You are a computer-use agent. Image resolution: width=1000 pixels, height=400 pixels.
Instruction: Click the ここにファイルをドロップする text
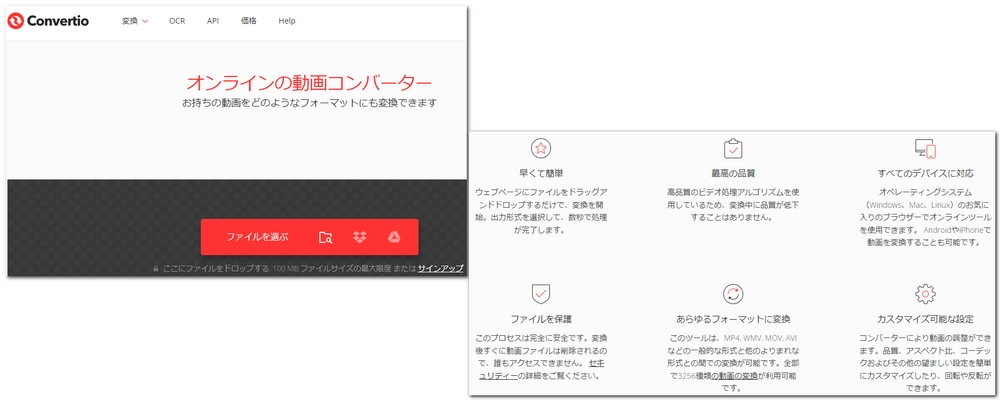216,269
